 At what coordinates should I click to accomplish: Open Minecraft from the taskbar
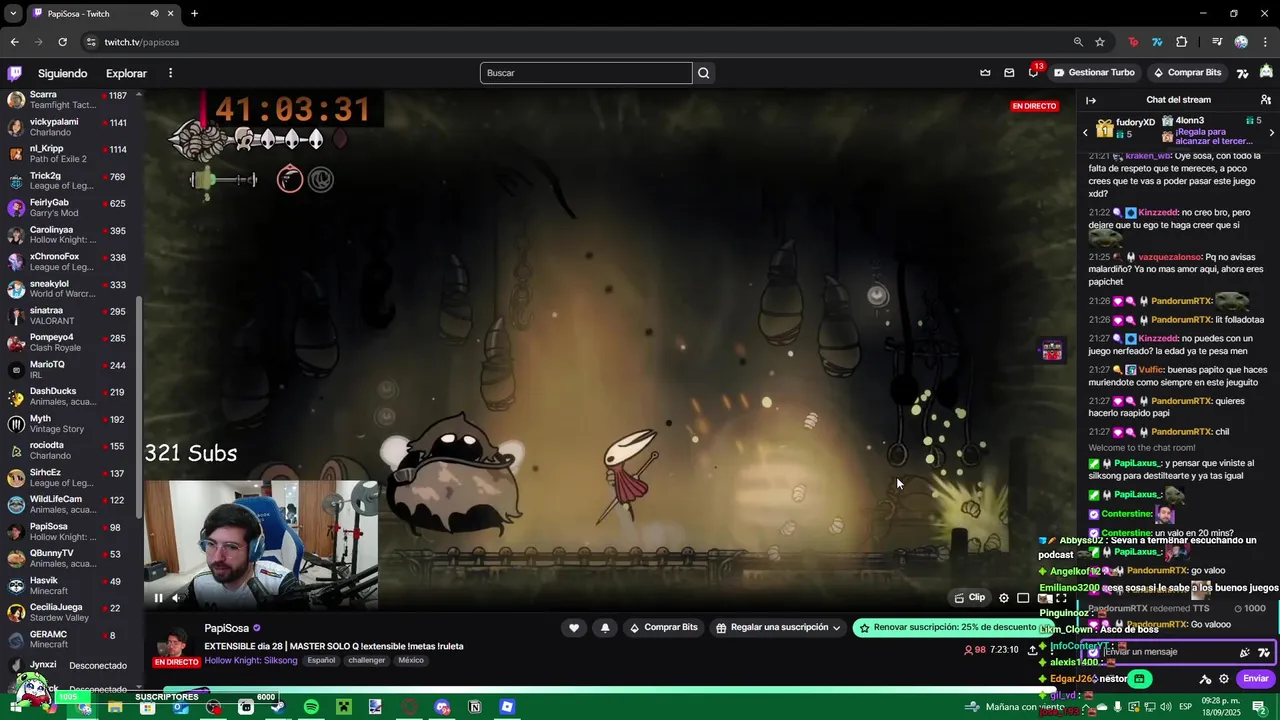[343, 707]
